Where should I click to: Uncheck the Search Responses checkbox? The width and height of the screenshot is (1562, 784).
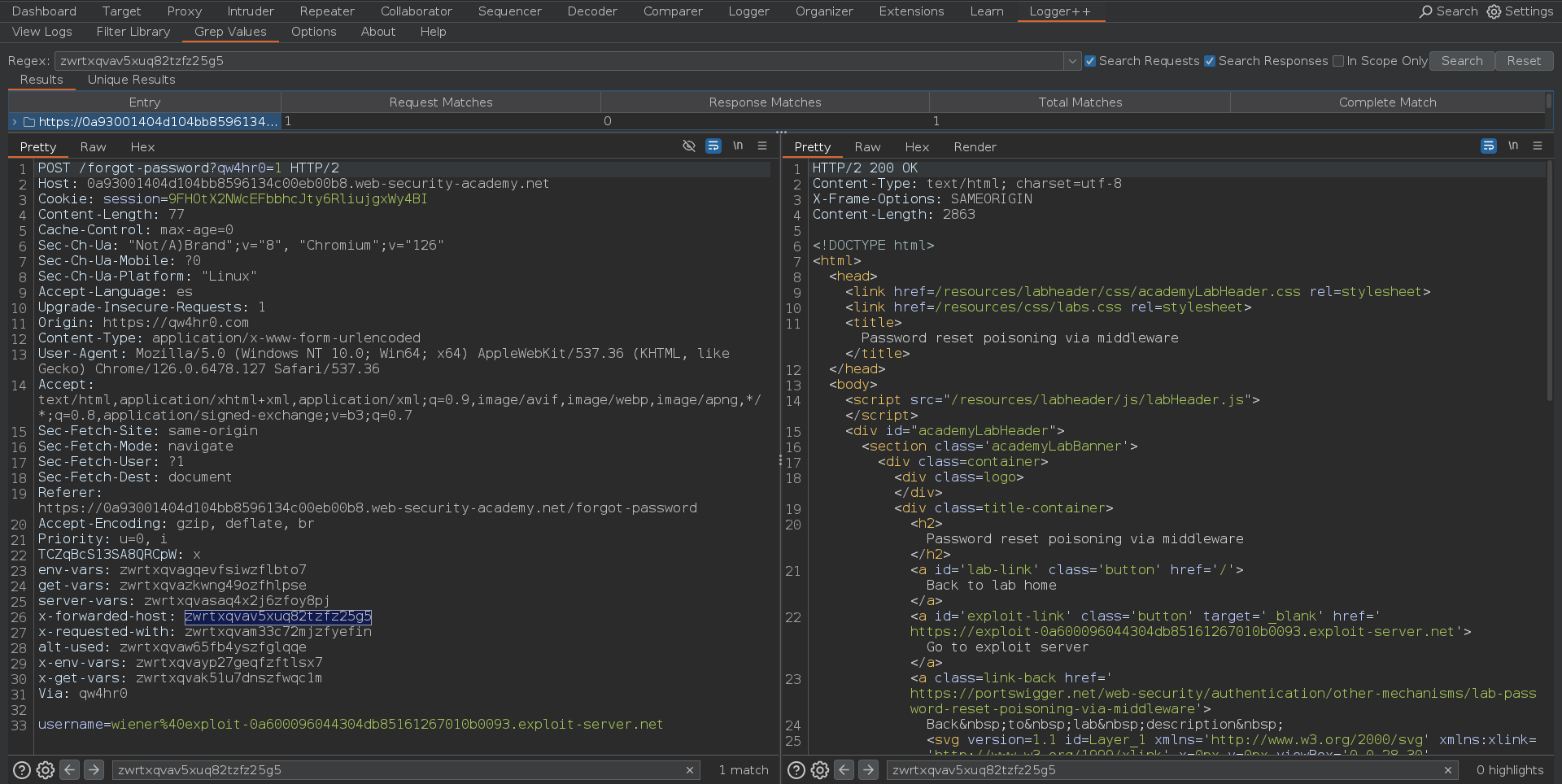click(1210, 61)
